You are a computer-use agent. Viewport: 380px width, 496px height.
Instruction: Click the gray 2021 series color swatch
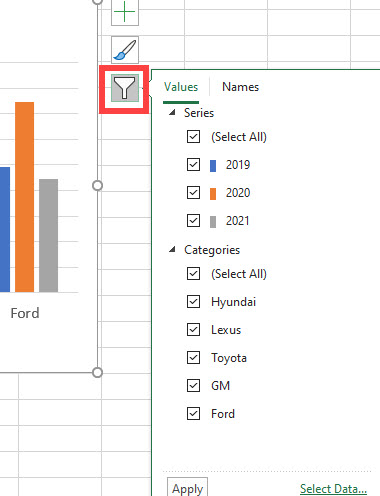[x=213, y=222]
